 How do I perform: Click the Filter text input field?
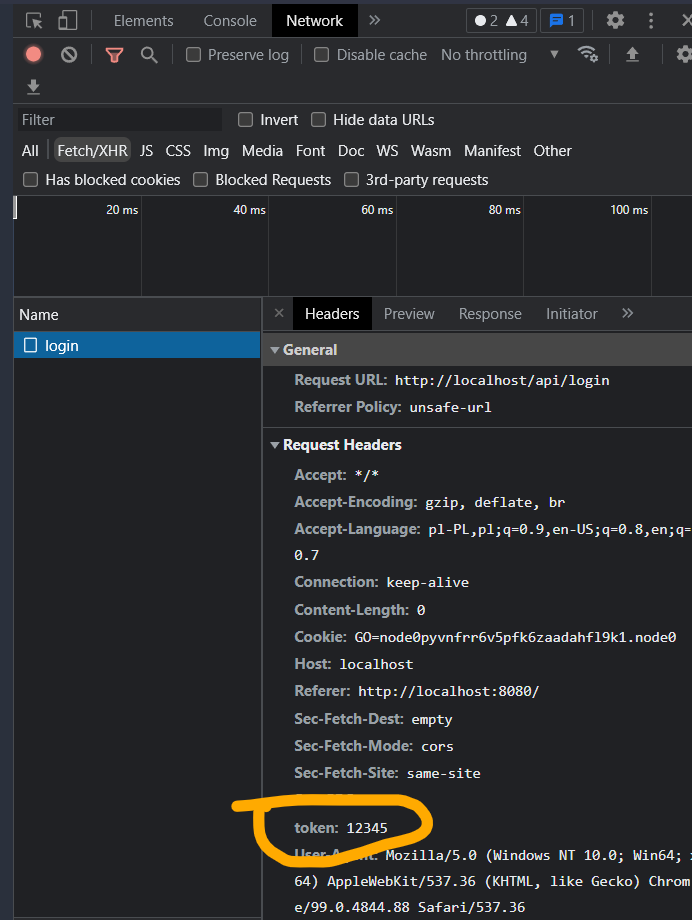tap(120, 120)
